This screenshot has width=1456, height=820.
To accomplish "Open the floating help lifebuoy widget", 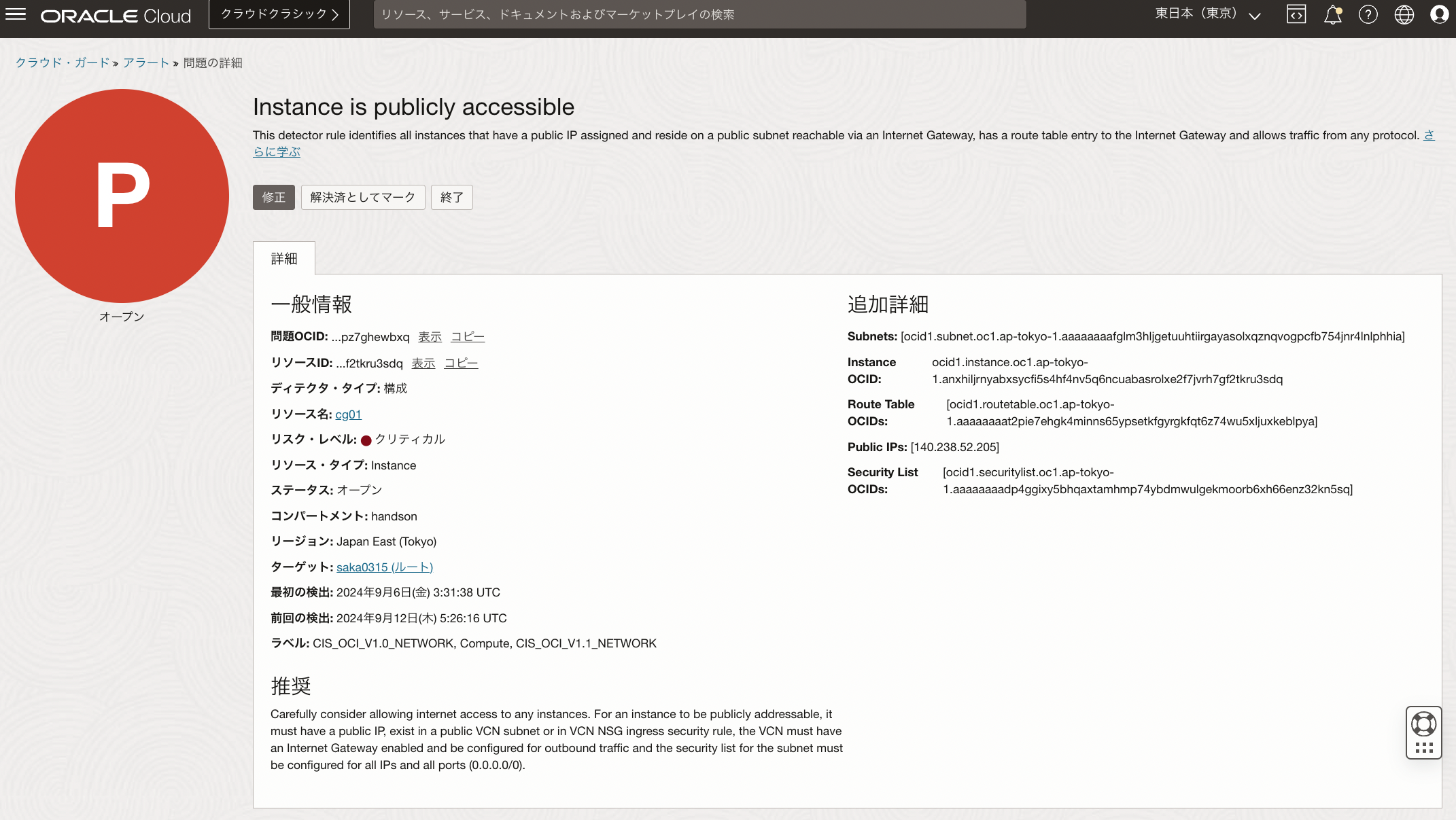I will pyautogui.click(x=1424, y=732).
